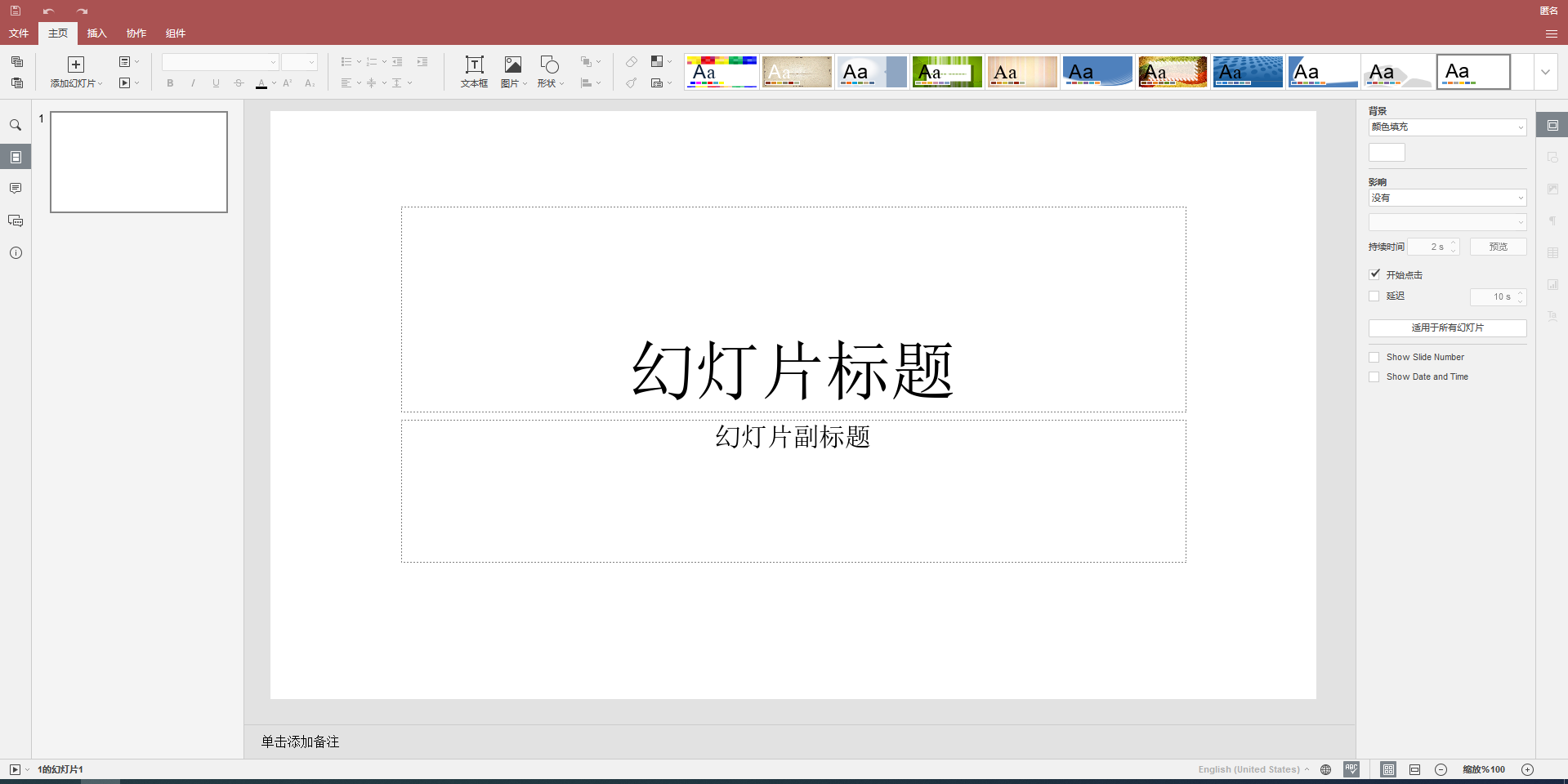Open the 文件 menu tab
The height and width of the screenshot is (784, 1568).
tap(19, 33)
